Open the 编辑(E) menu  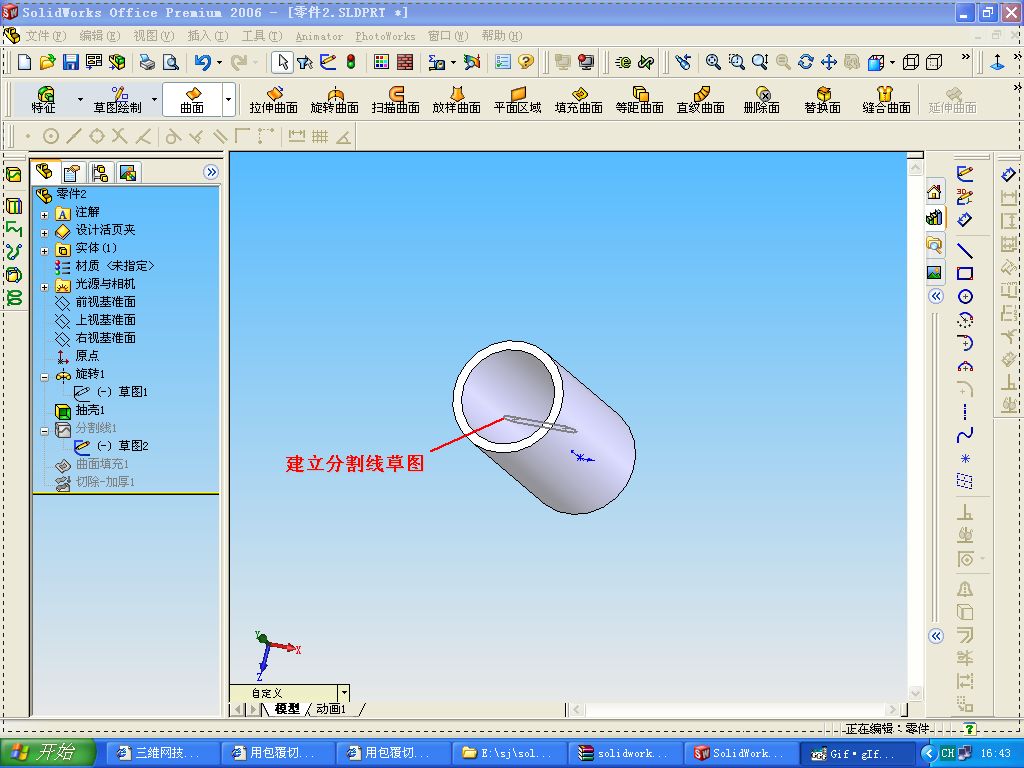(100, 36)
